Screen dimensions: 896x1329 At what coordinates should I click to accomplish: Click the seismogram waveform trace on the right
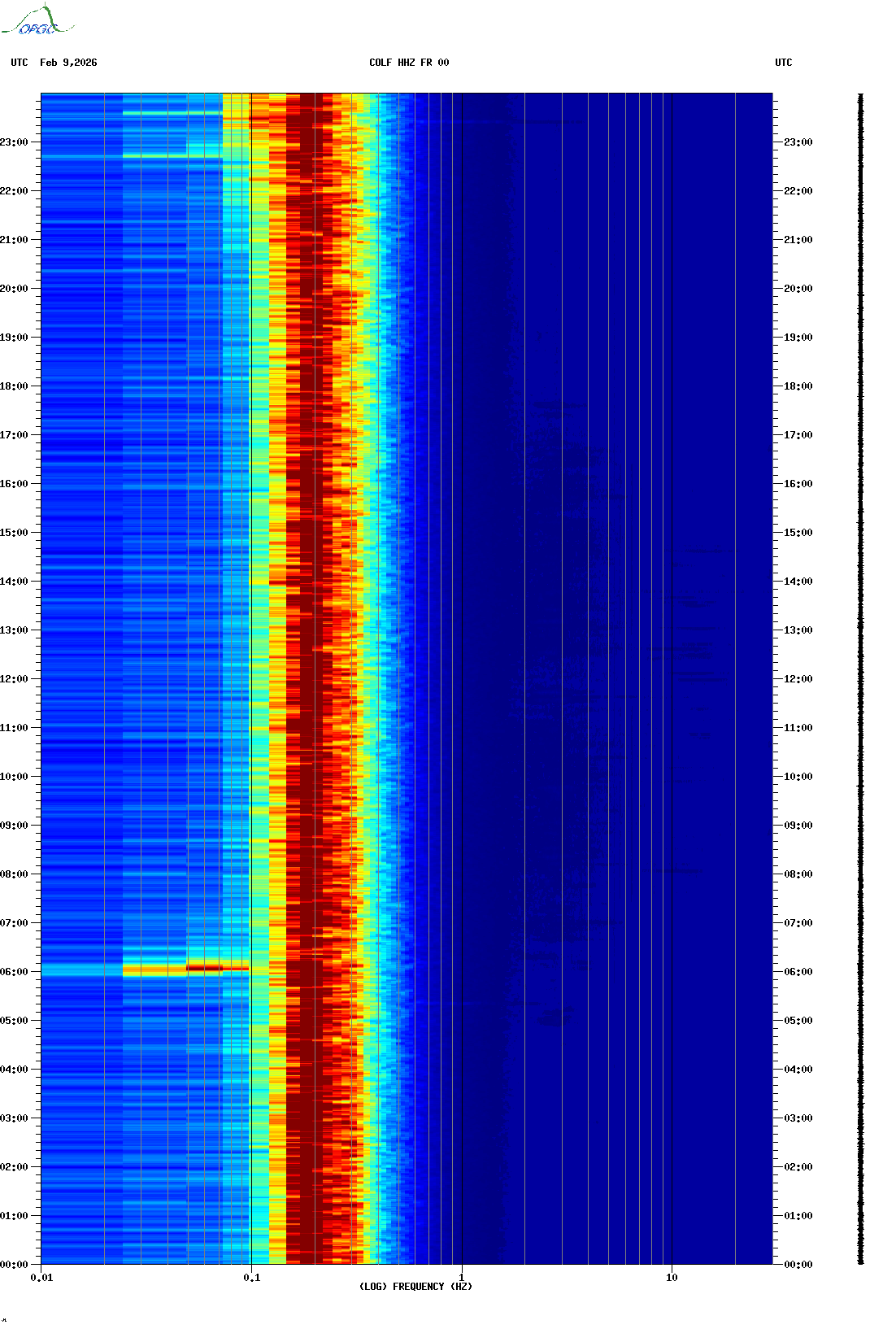pos(860,679)
